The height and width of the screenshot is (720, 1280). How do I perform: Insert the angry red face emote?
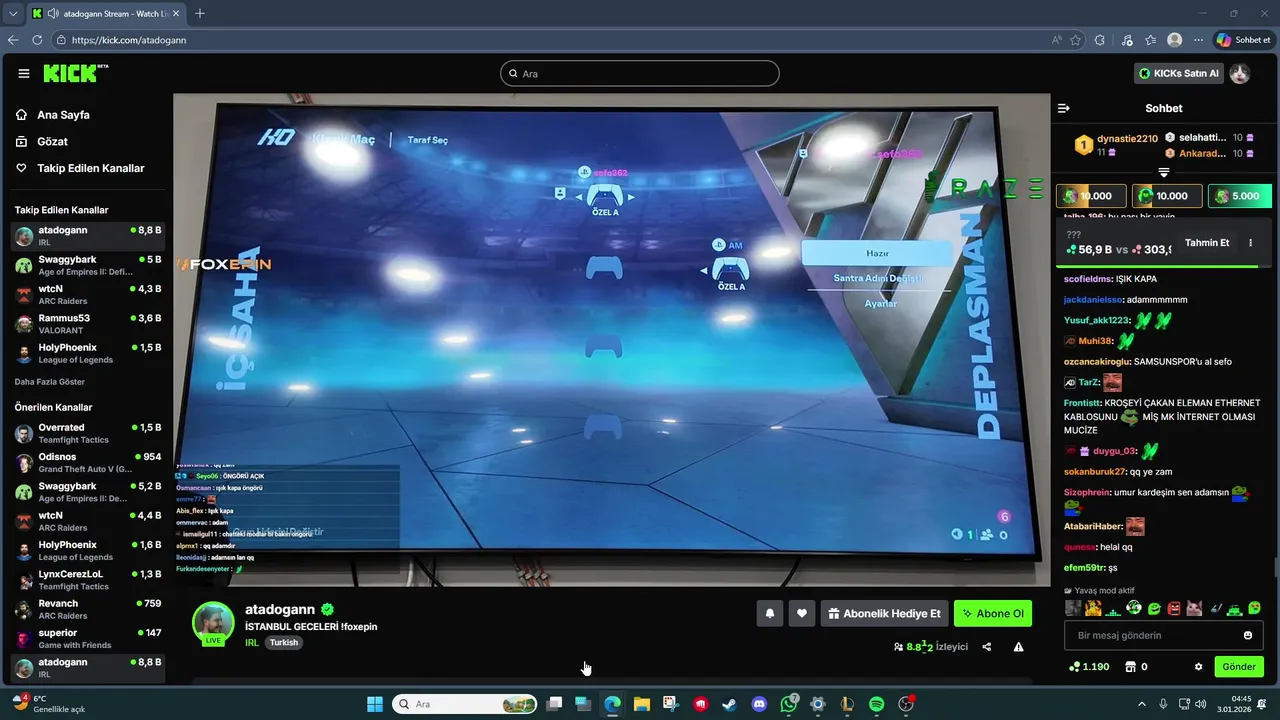[x=1175, y=608]
